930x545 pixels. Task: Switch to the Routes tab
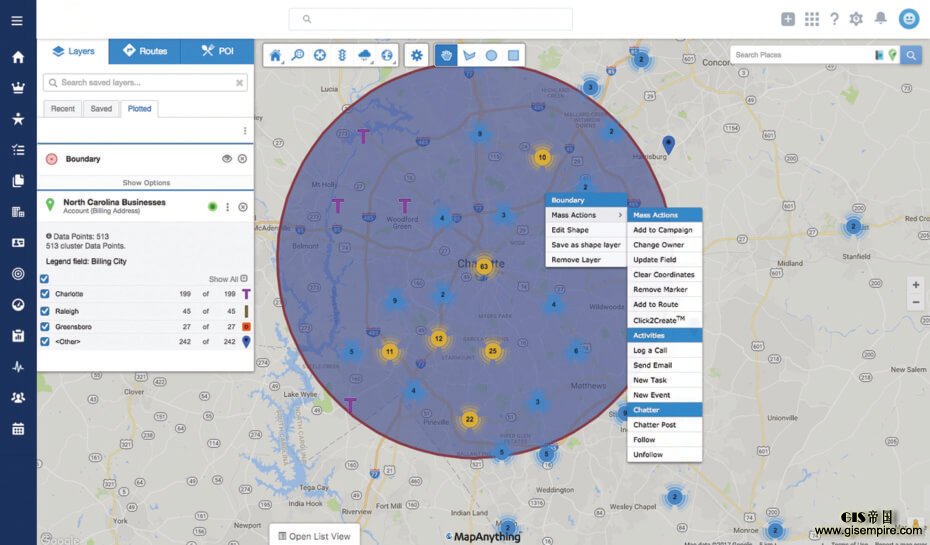[x=145, y=51]
